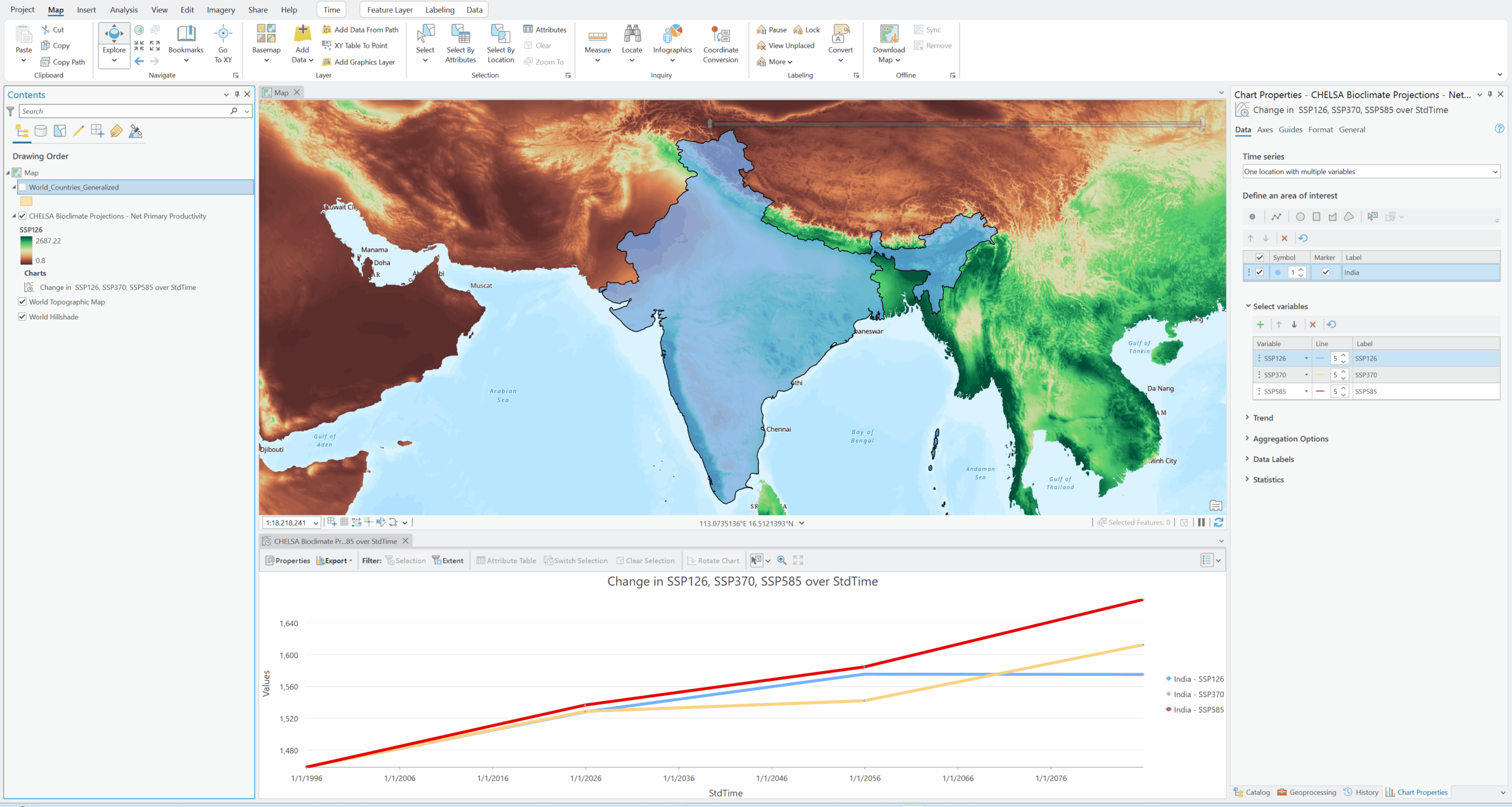Screen dimensions: 1512x807
Task: Click the chart zoom magnifier icon
Action: tap(781, 560)
